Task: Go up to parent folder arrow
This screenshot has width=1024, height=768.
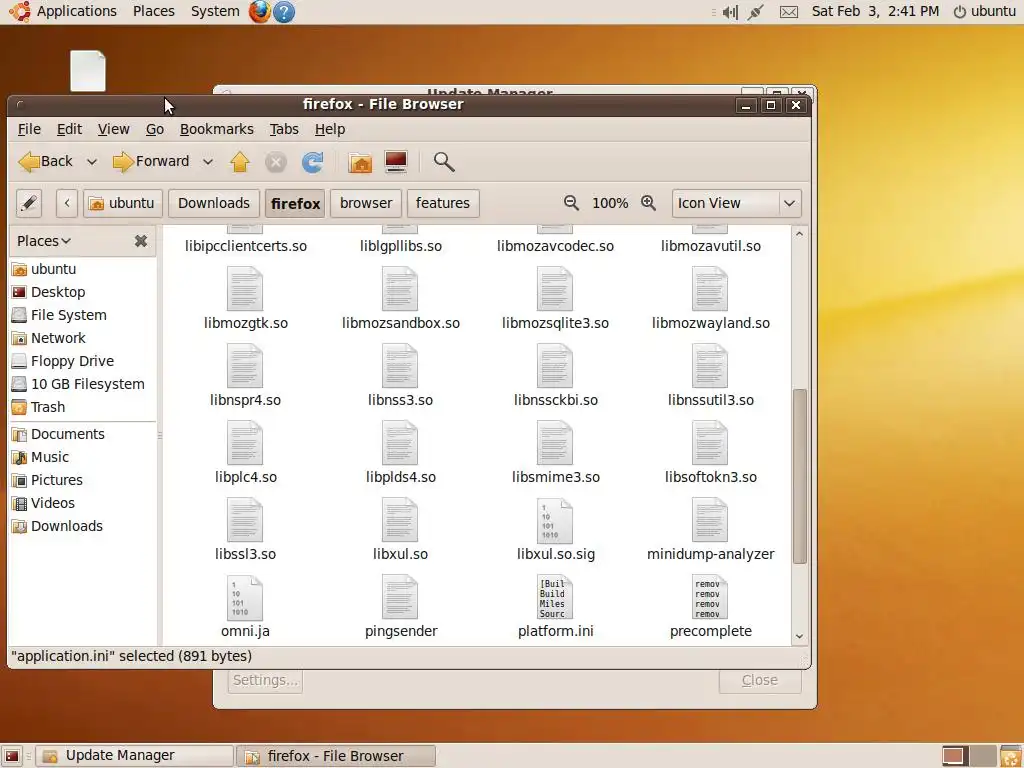Action: (x=240, y=161)
